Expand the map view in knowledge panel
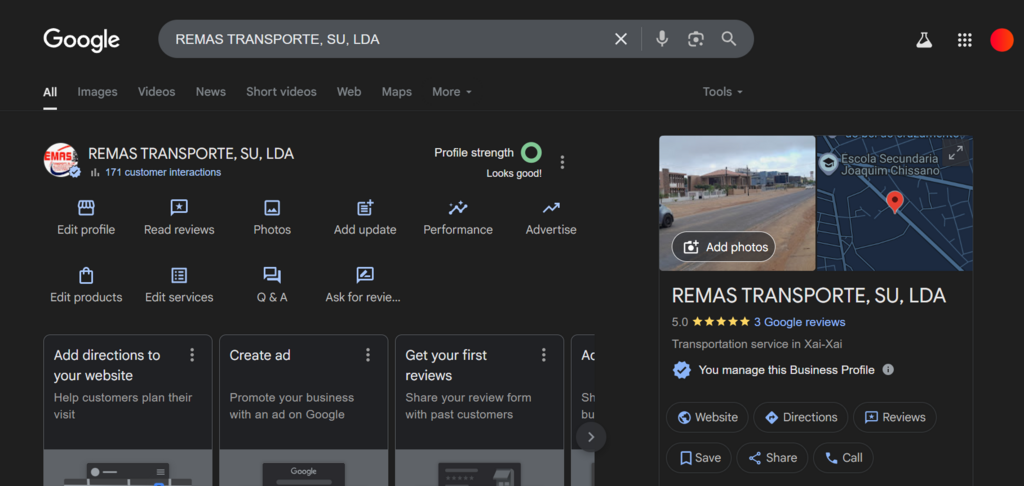1024x486 pixels. point(955,153)
